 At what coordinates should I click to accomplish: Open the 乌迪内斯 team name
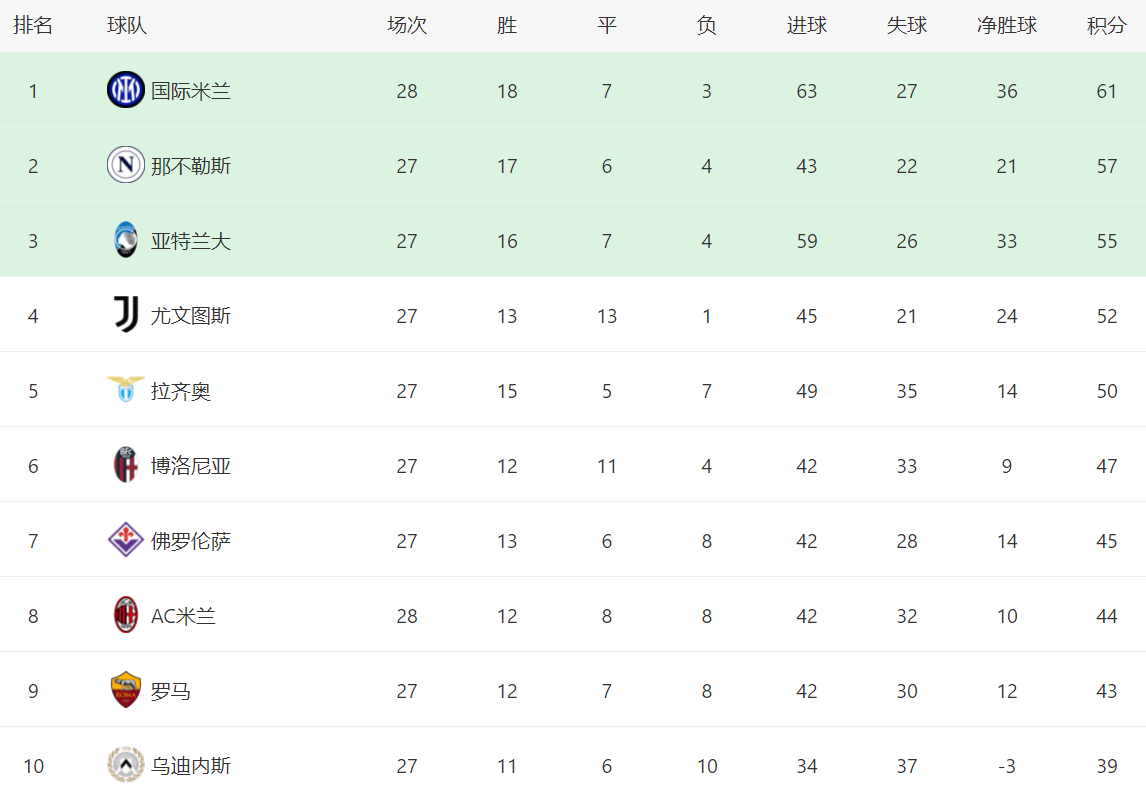click(191, 766)
